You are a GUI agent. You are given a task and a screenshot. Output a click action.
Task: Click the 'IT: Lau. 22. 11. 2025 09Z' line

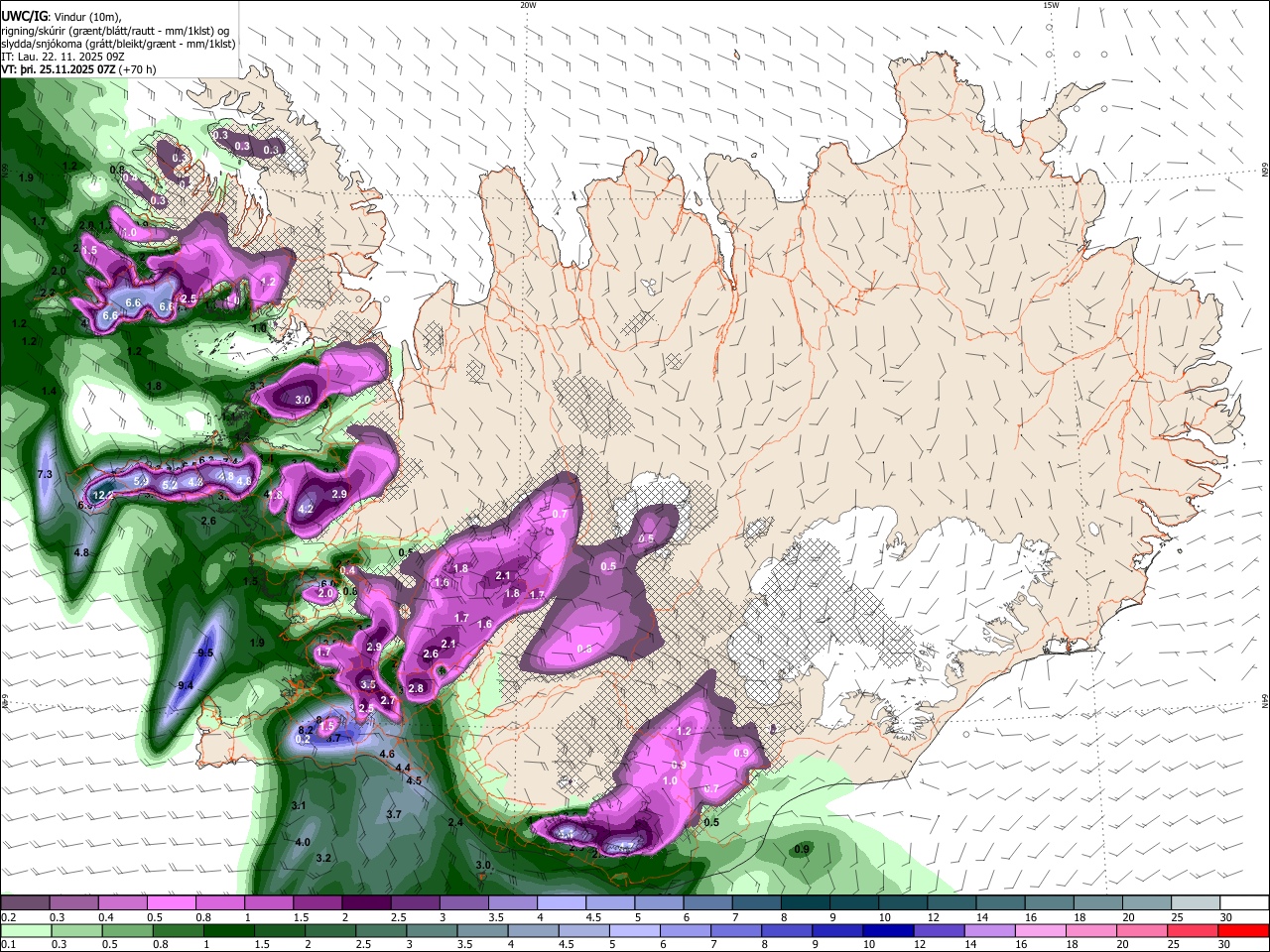(64, 57)
